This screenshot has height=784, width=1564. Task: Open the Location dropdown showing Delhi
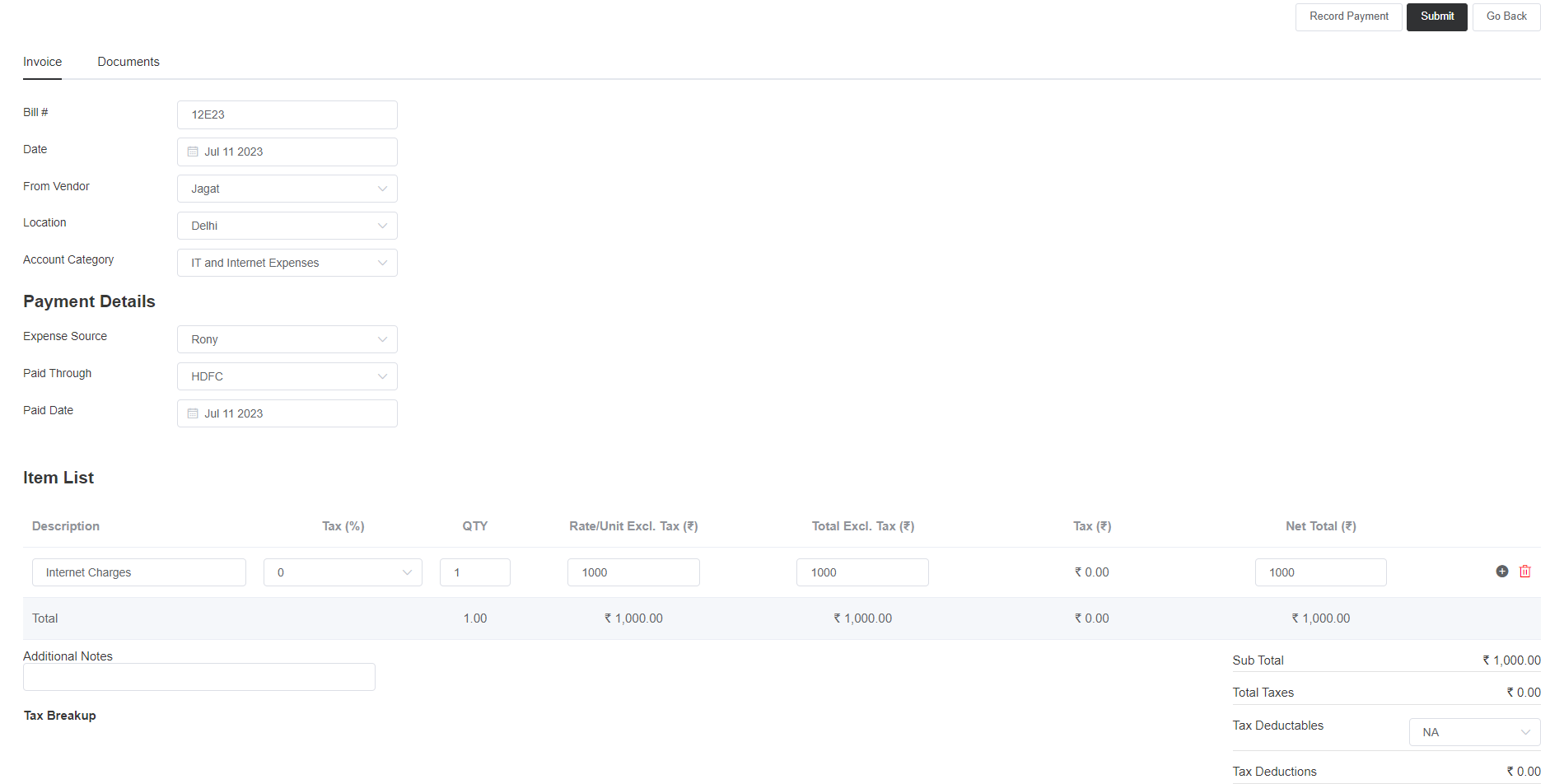(287, 226)
